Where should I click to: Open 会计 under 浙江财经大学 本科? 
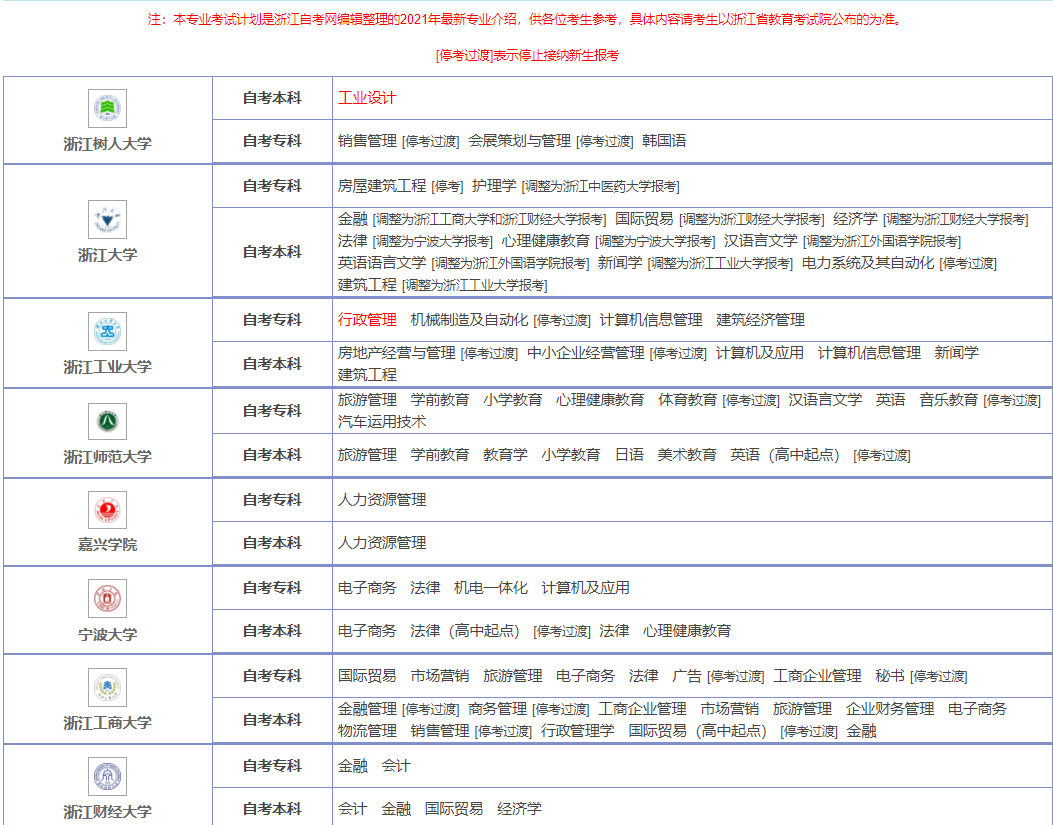tap(351, 808)
